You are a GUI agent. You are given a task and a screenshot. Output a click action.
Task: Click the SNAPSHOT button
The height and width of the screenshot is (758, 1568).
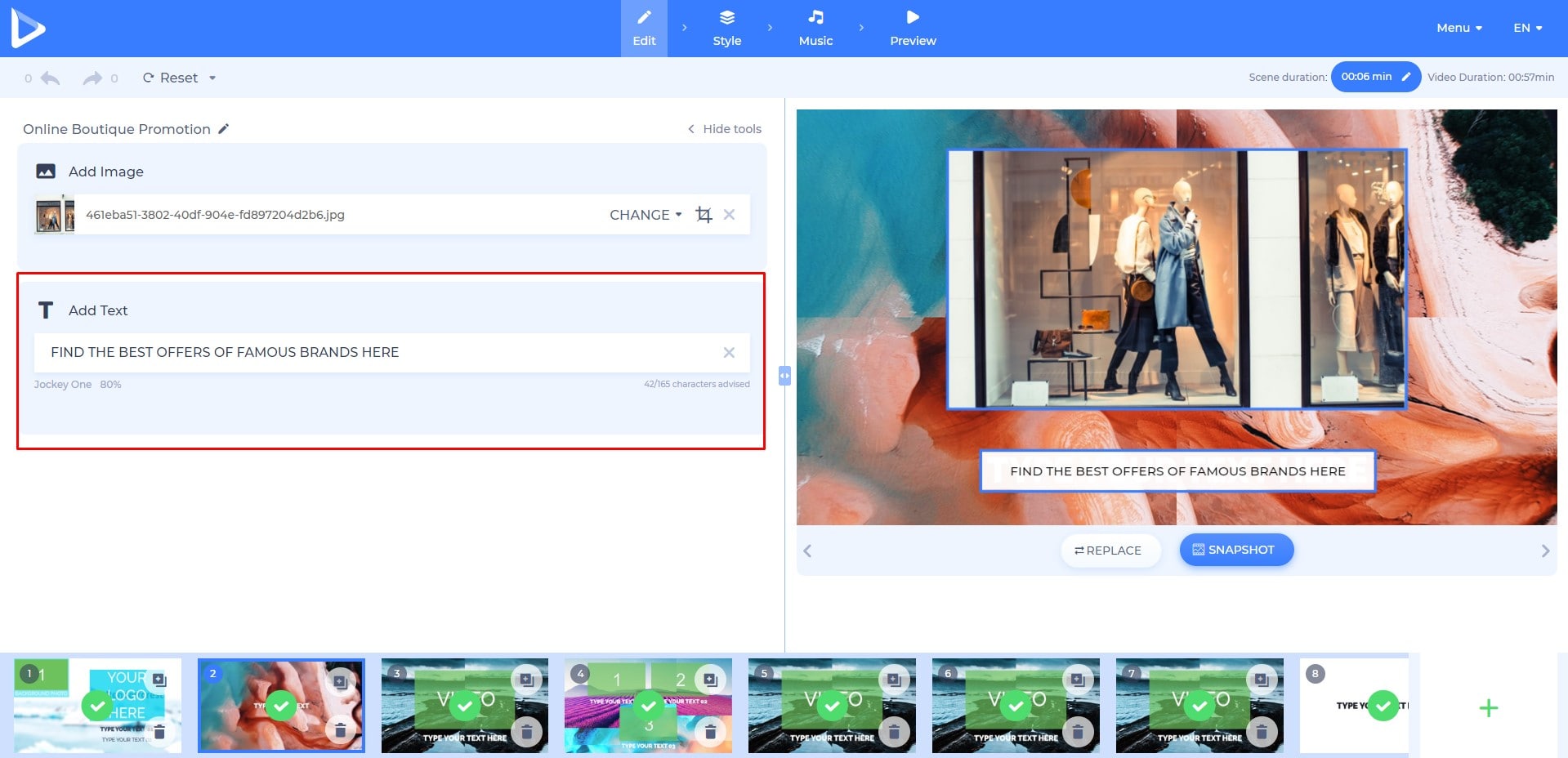click(1236, 549)
